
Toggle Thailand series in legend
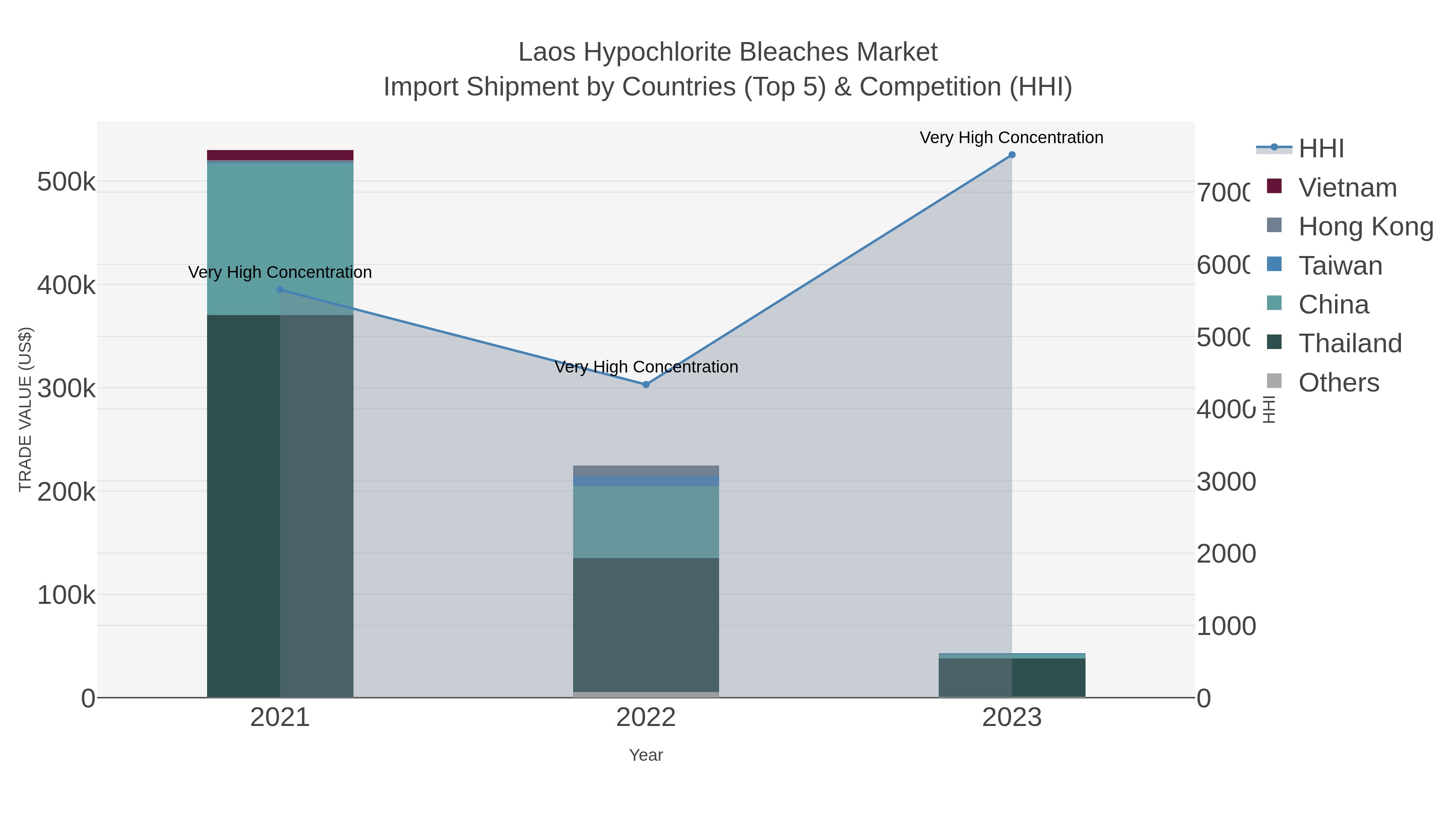click(x=1334, y=344)
